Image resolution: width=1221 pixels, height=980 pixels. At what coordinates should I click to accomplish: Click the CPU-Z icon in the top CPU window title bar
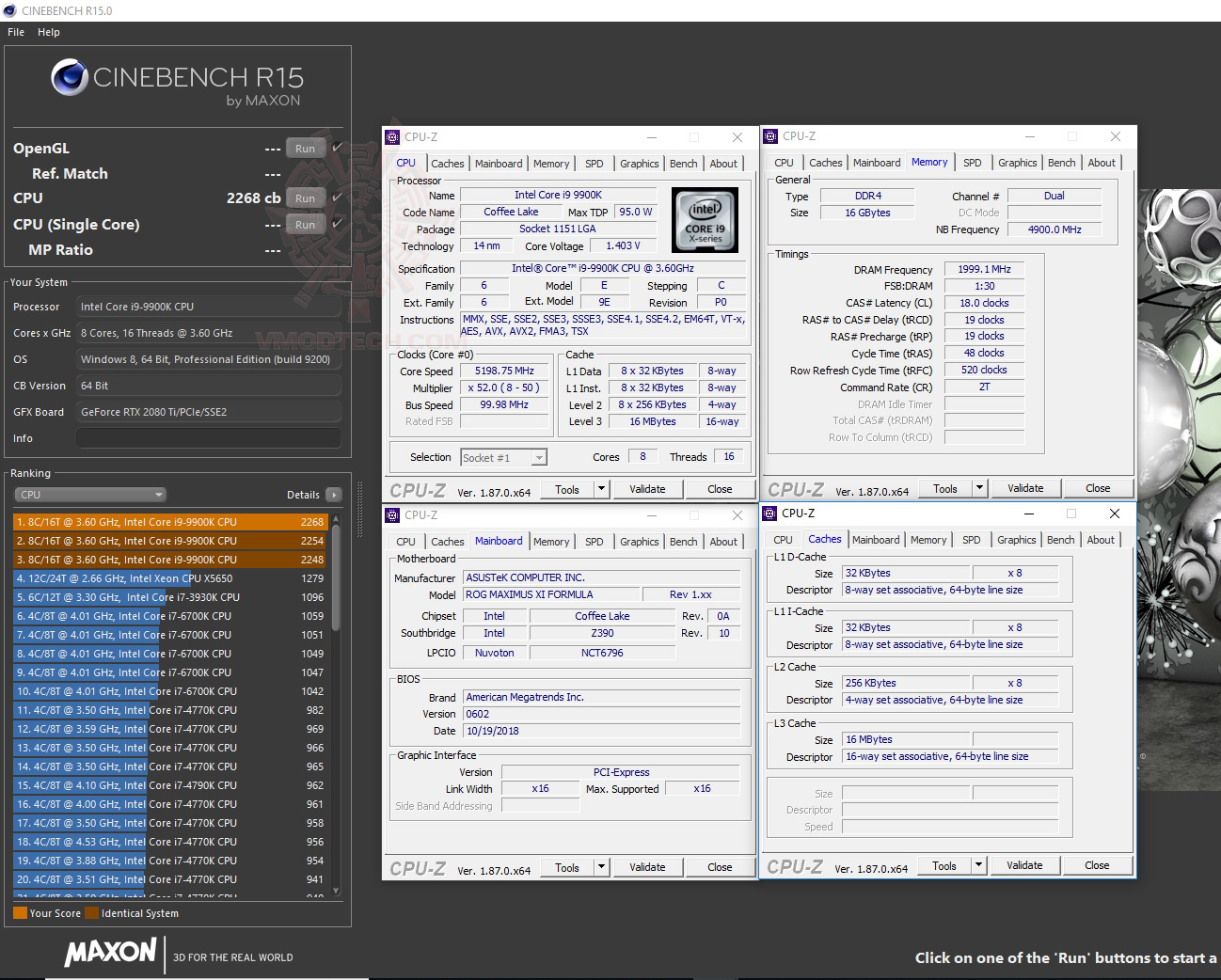pyautogui.click(x=391, y=137)
